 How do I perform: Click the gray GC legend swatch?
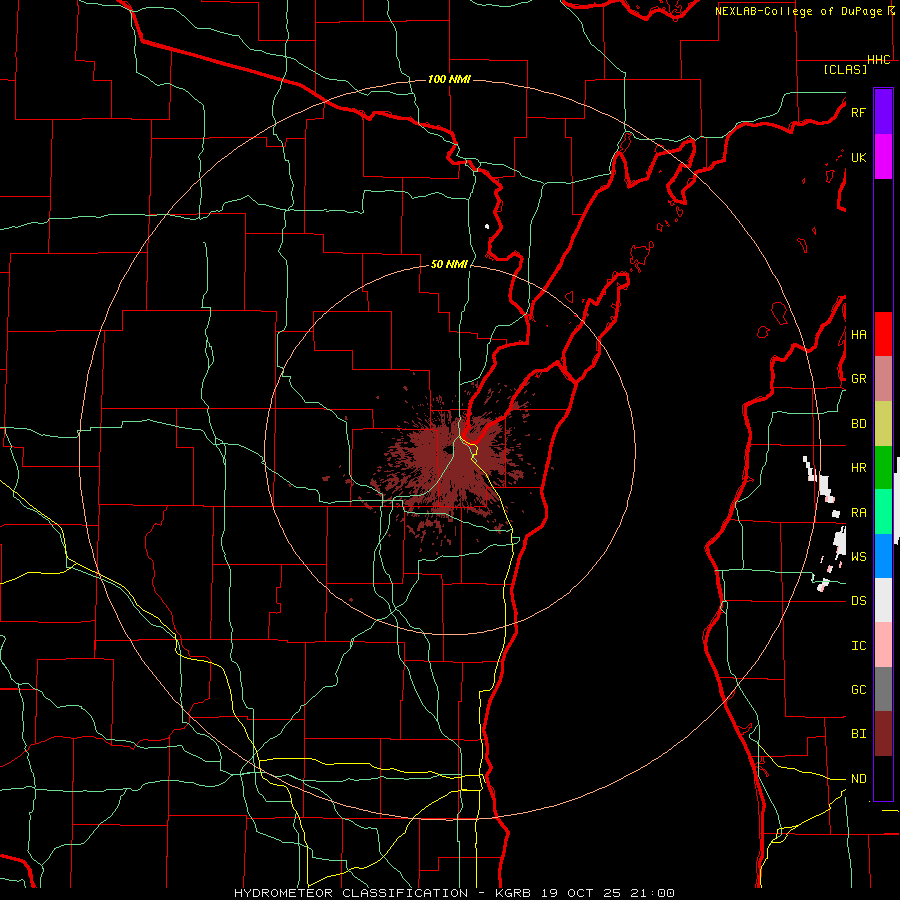coord(883,689)
